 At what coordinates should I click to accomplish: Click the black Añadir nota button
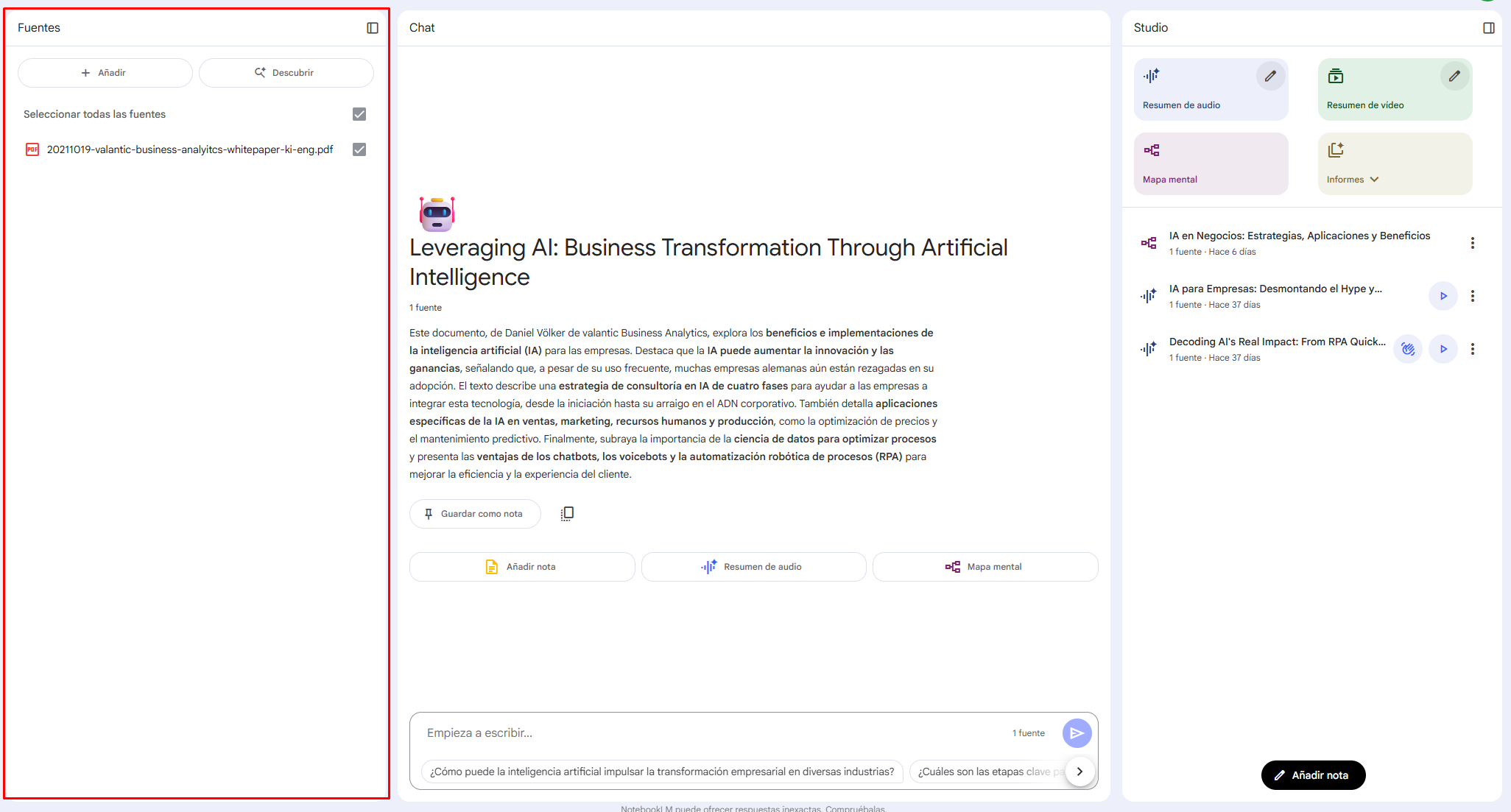click(1313, 775)
